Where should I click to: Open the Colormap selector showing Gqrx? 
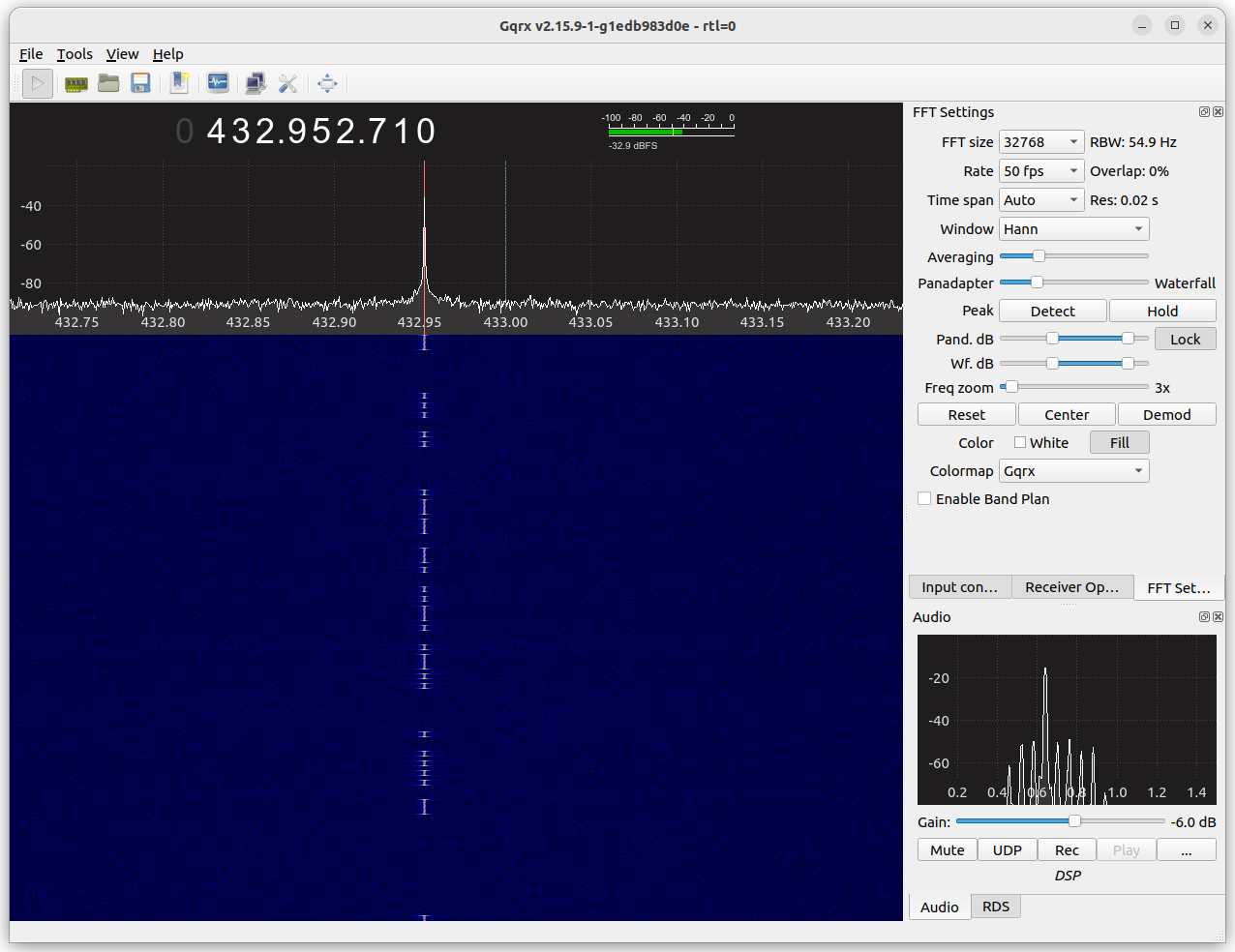point(1072,470)
